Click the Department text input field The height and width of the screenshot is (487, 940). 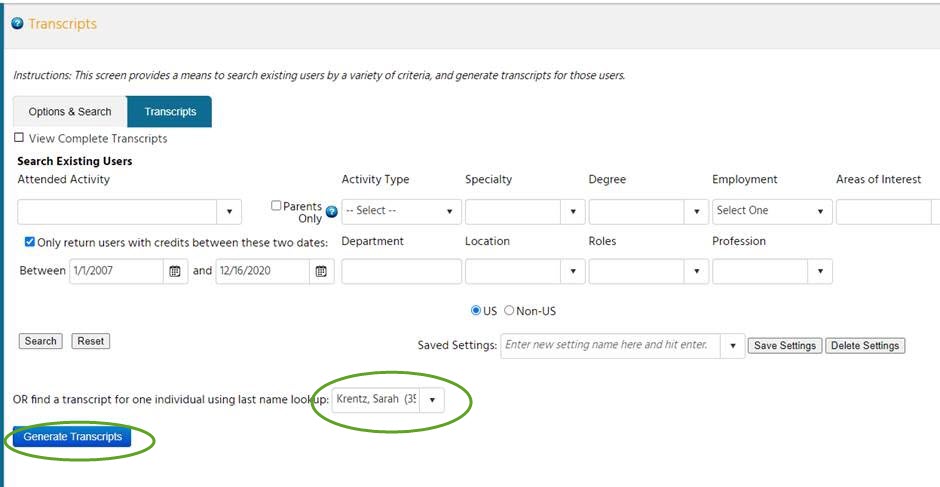coord(401,271)
